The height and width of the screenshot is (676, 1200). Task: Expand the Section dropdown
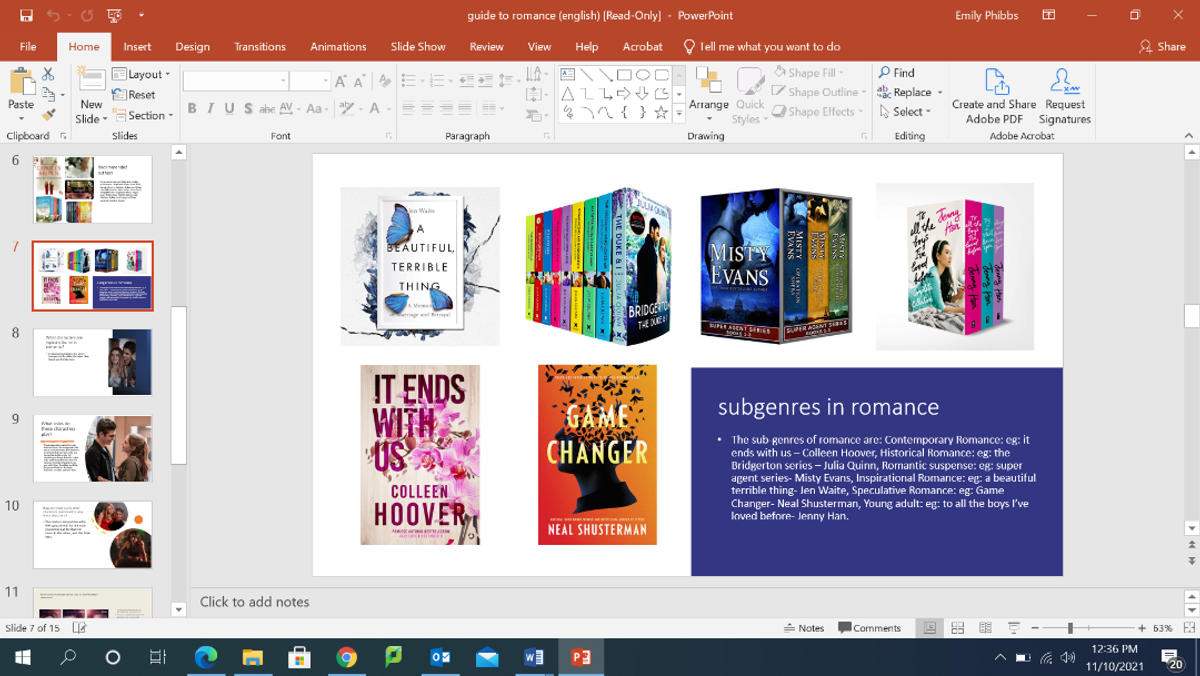143,115
